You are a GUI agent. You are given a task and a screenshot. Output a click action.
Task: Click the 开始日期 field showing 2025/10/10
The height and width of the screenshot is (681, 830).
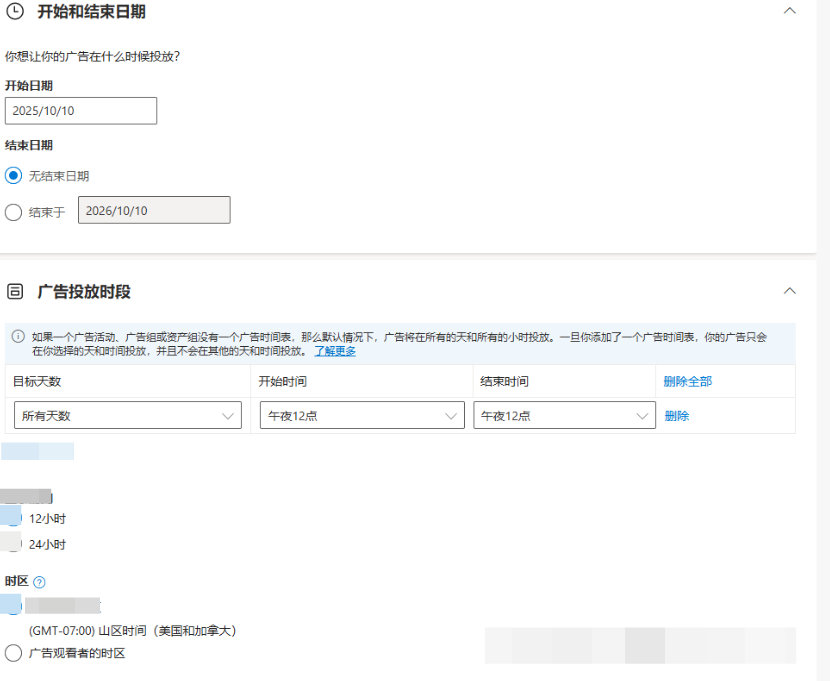coord(81,111)
